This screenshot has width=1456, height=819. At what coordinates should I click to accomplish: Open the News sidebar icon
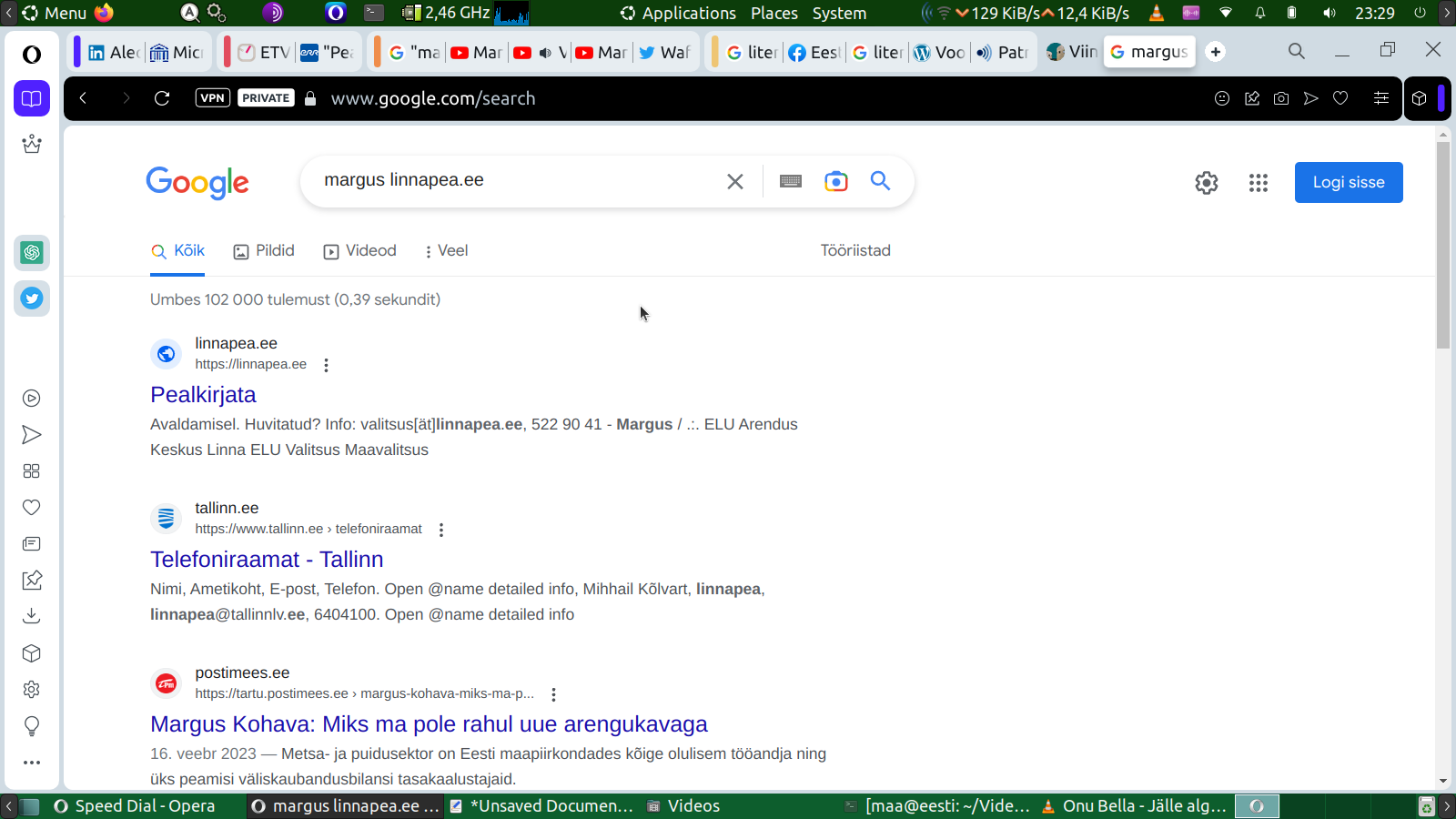coord(32,544)
